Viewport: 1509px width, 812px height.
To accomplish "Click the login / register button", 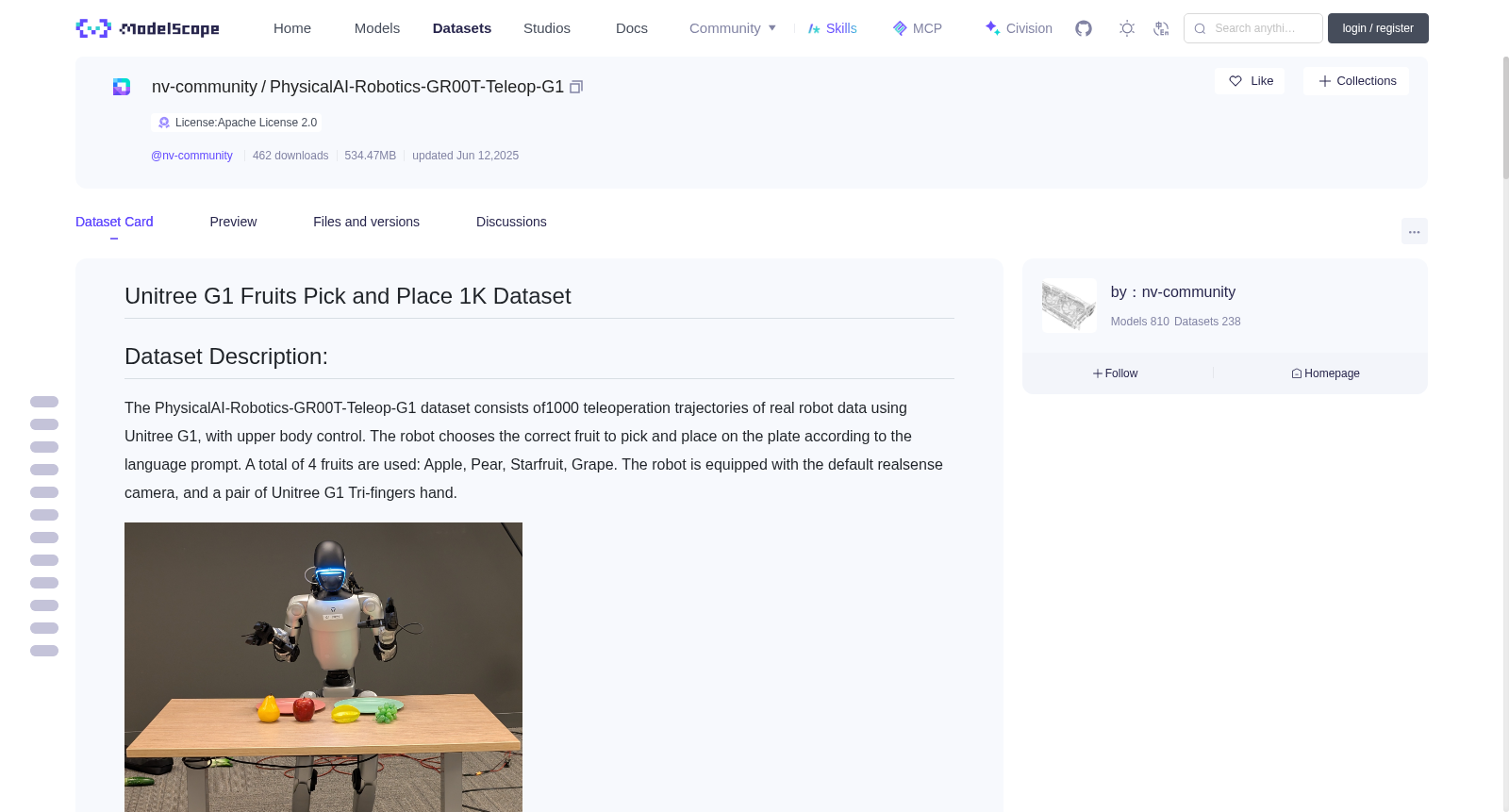I will tap(1378, 28).
